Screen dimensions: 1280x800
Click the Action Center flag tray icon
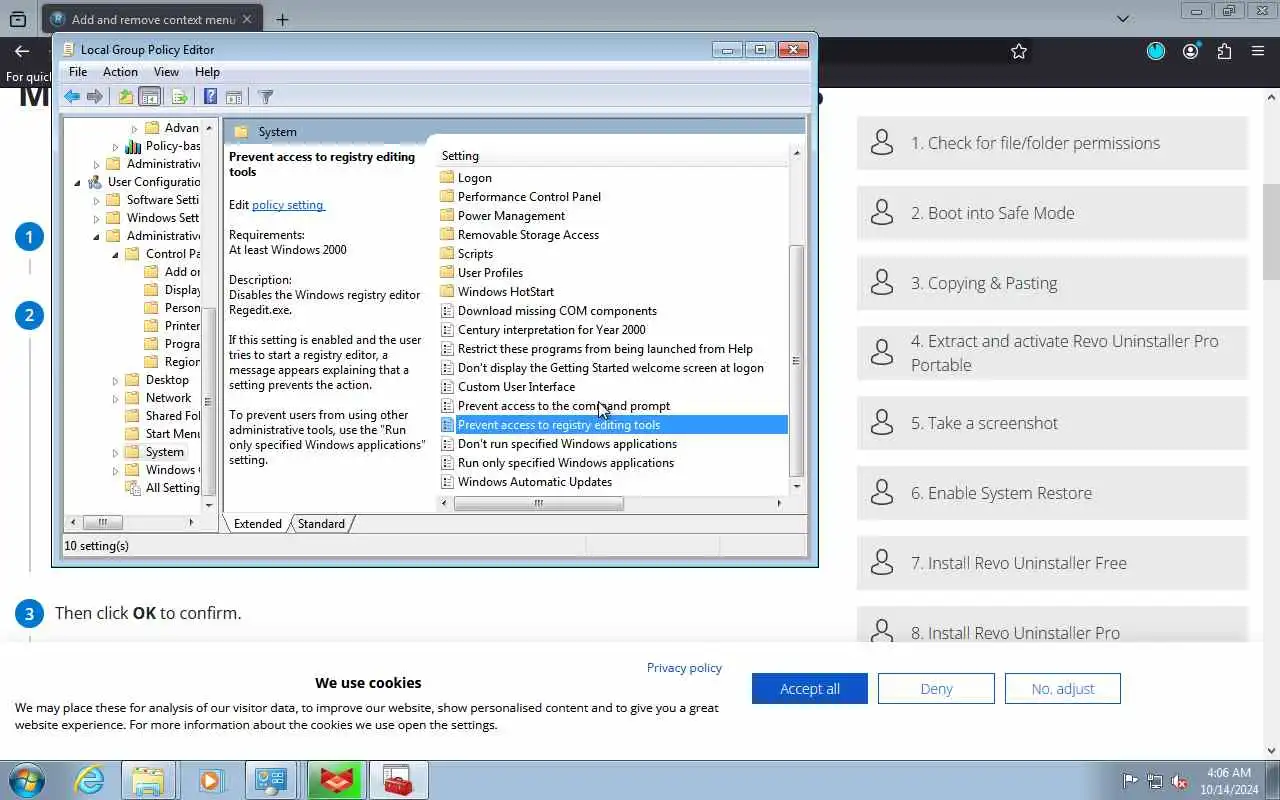[x=1130, y=781]
